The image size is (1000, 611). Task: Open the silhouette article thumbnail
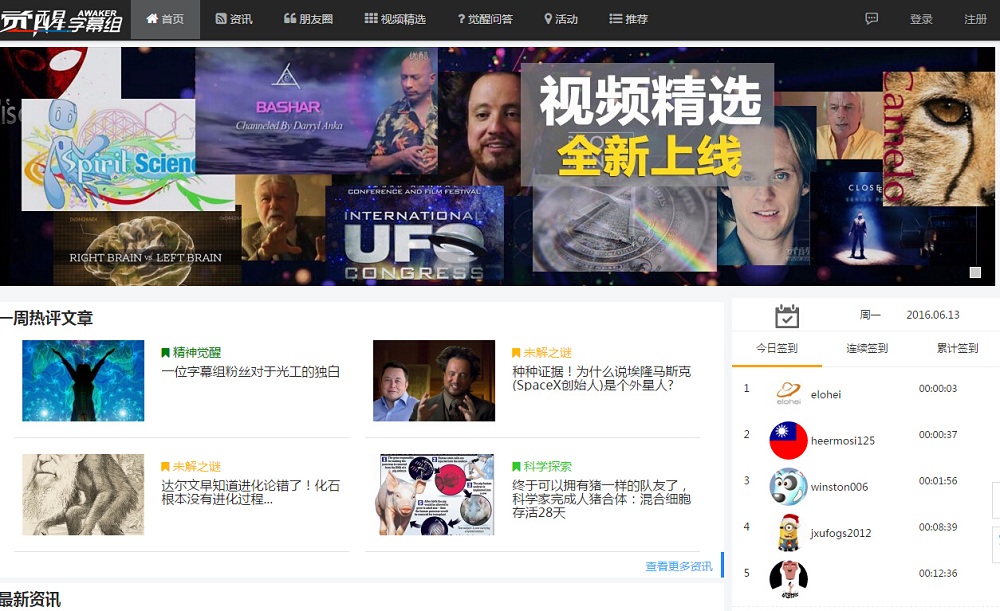tap(83, 380)
